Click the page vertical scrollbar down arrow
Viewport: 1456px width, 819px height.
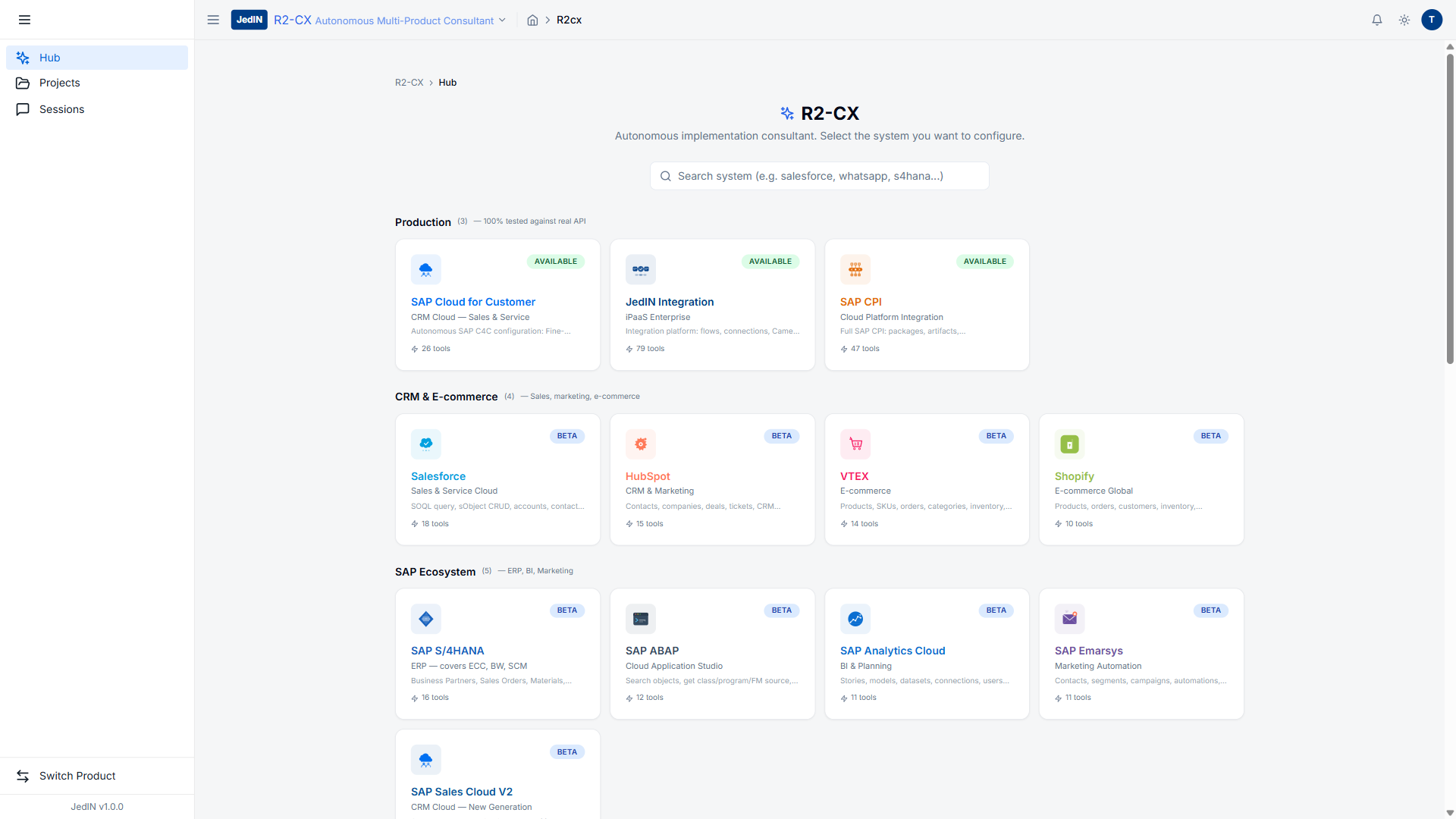tap(1450, 813)
